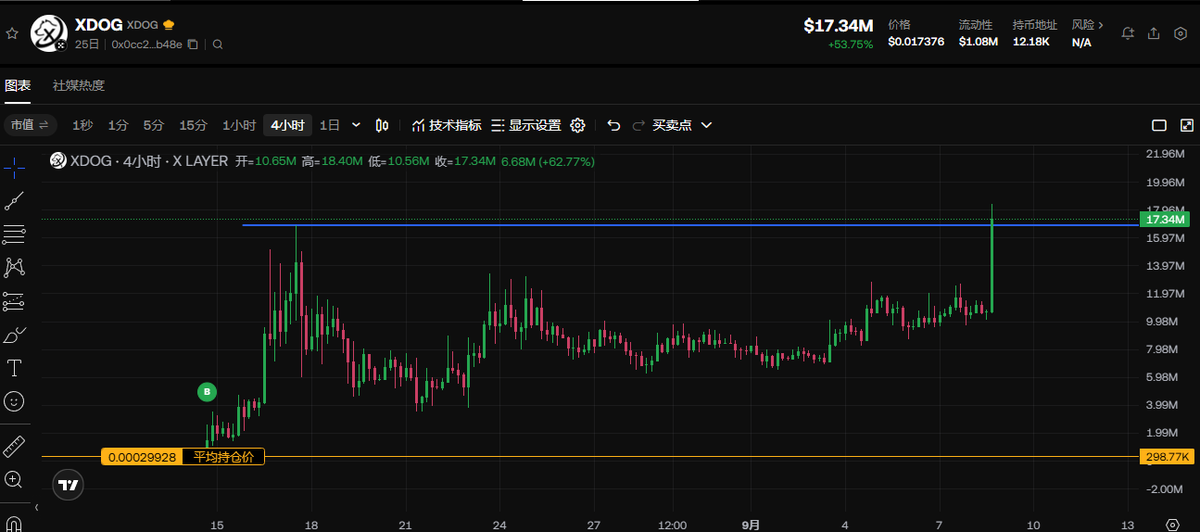Expand the 买卖点 dropdown
Image resolution: width=1200 pixels, height=532 pixels.
click(x=682, y=125)
